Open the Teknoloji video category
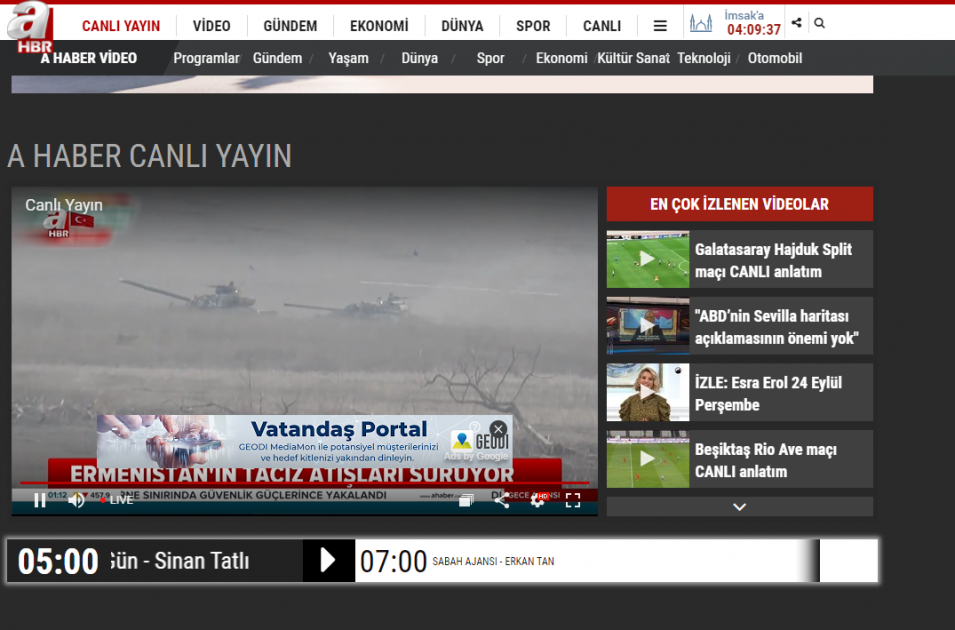Image resolution: width=955 pixels, height=630 pixels. tap(703, 58)
